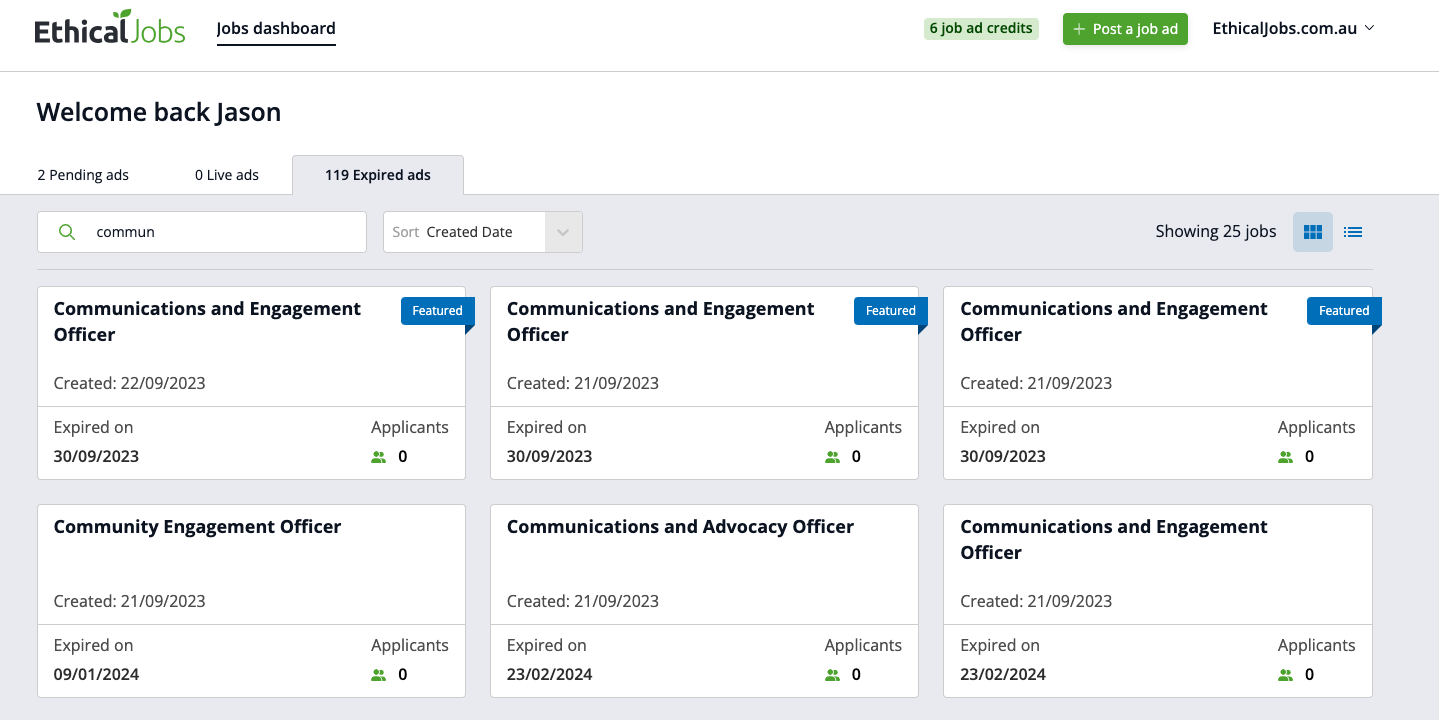Screen dimensions: 1439x720
Task: Open the Sort Created Date dropdown
Action: coord(468,232)
